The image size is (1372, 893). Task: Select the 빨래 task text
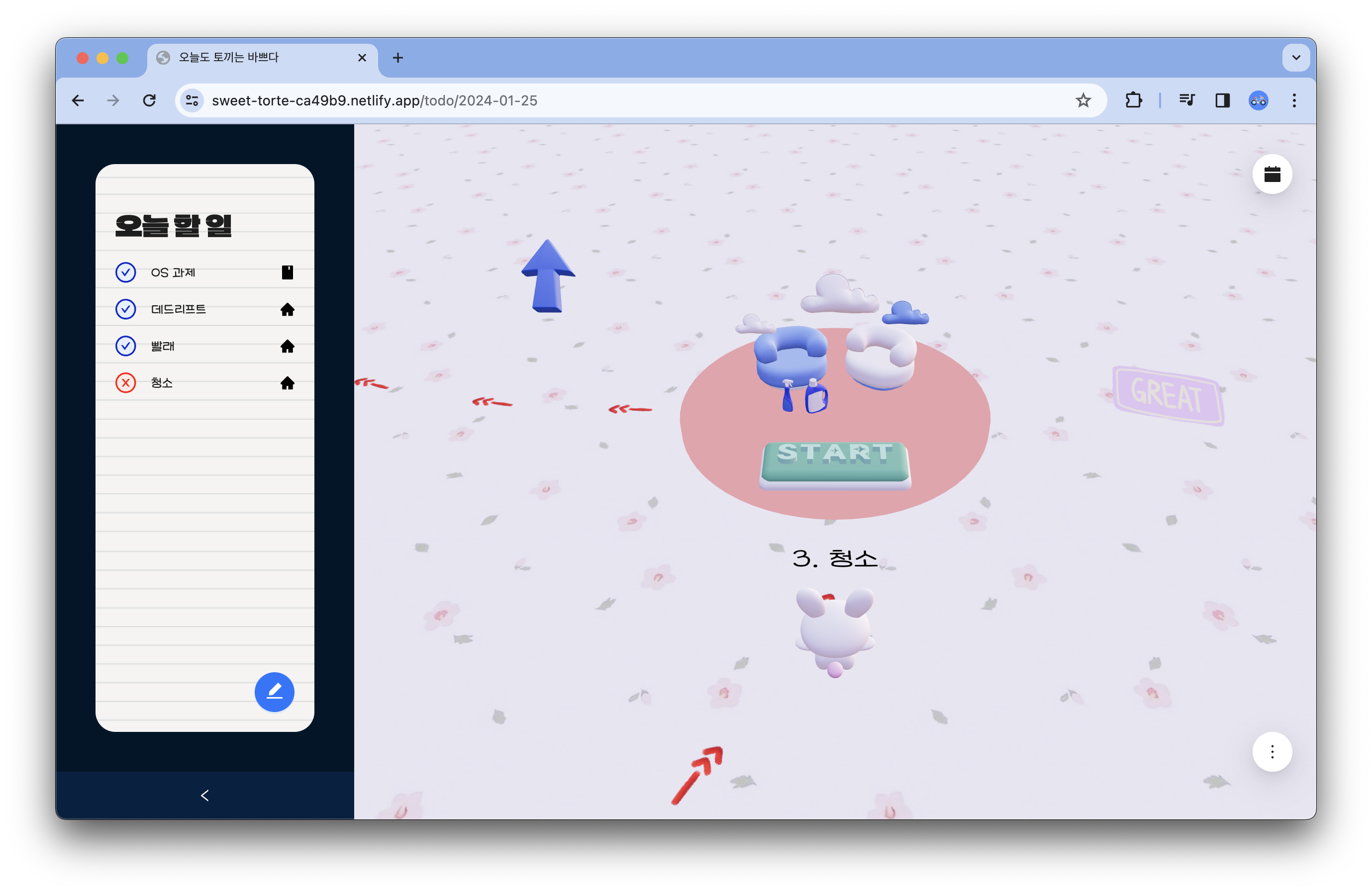coord(163,346)
